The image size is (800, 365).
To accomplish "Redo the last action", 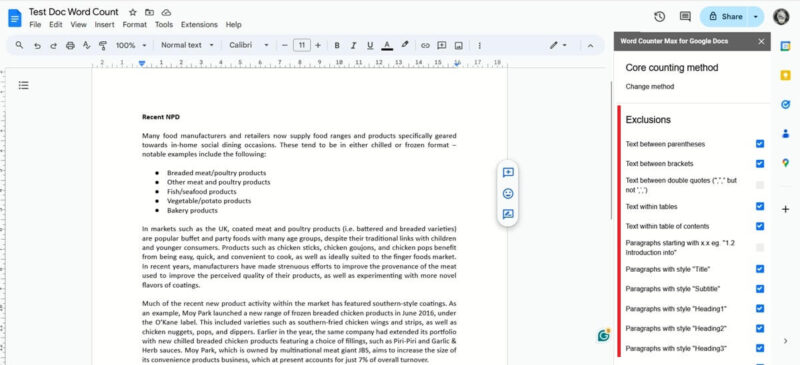I will (x=53, y=45).
